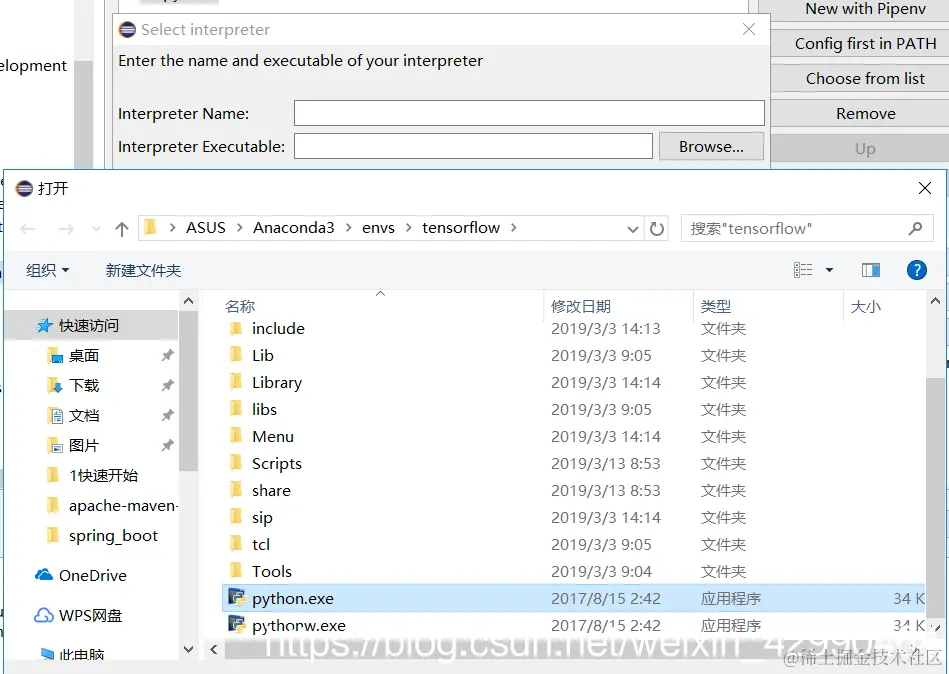Click the Forward arrow in file dialog
The width and height of the screenshot is (949, 674).
pos(66,229)
